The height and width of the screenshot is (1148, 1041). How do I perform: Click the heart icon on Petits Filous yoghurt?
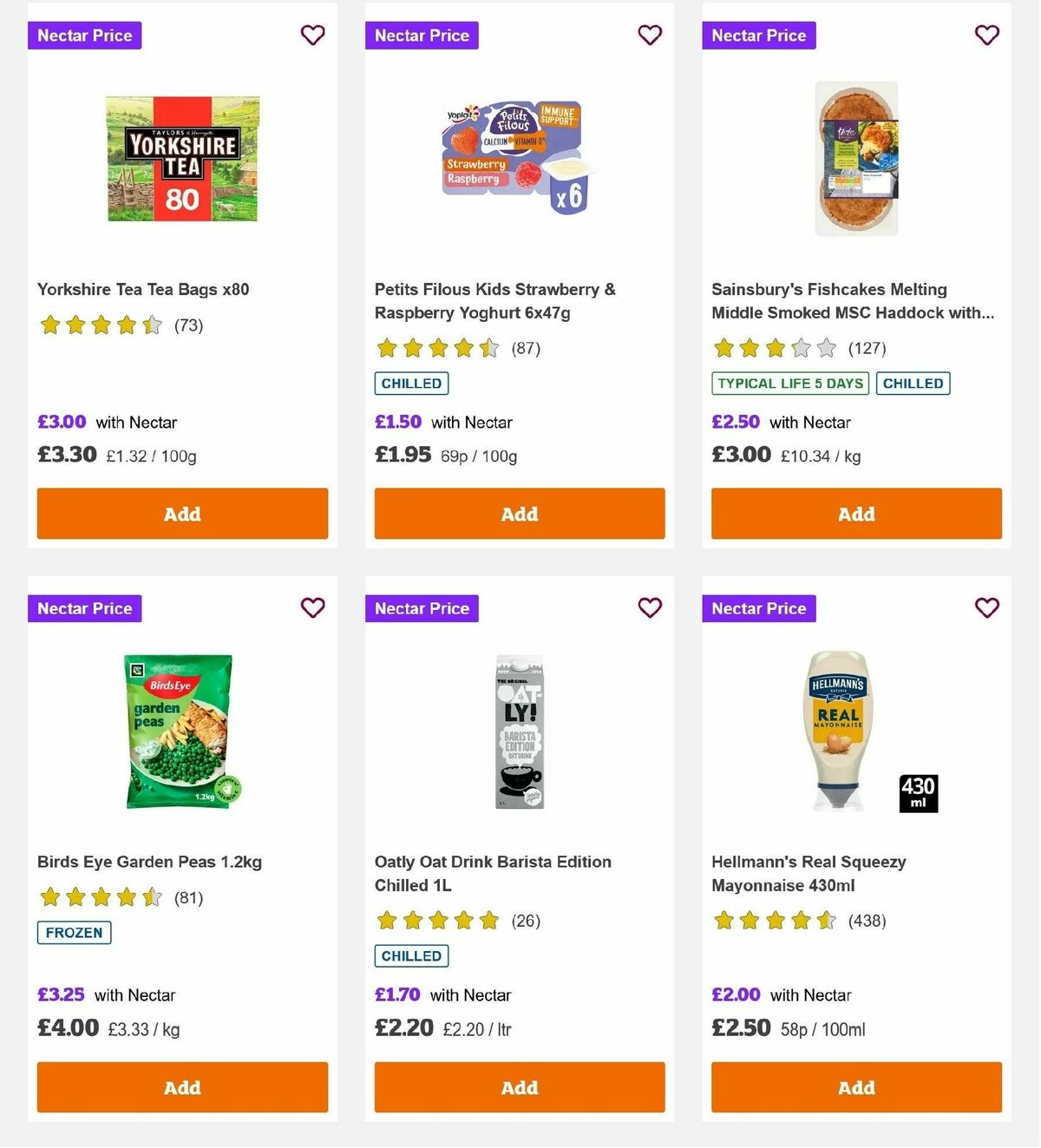click(650, 36)
